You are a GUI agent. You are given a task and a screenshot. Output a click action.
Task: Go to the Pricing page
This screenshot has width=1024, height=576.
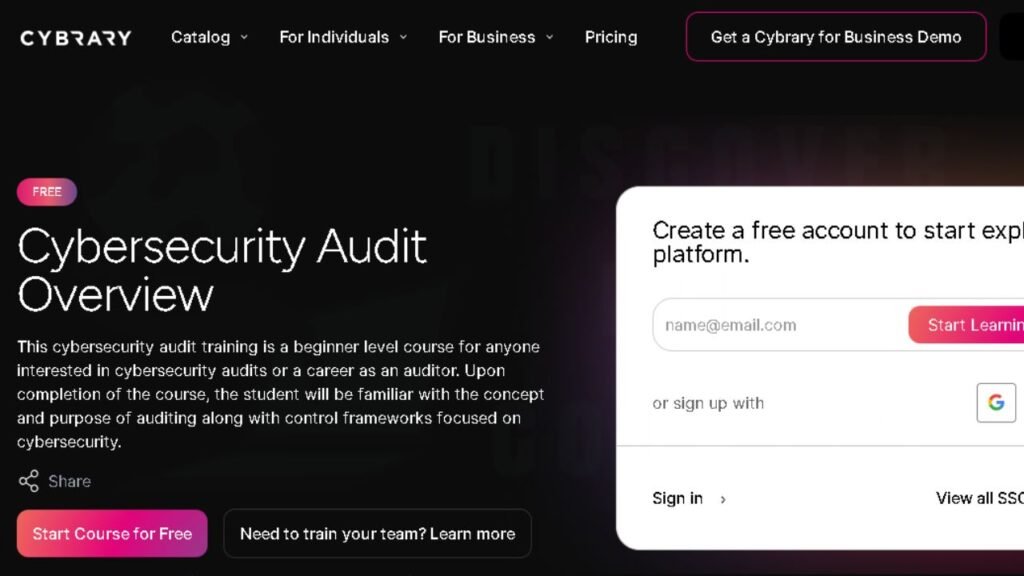point(611,37)
